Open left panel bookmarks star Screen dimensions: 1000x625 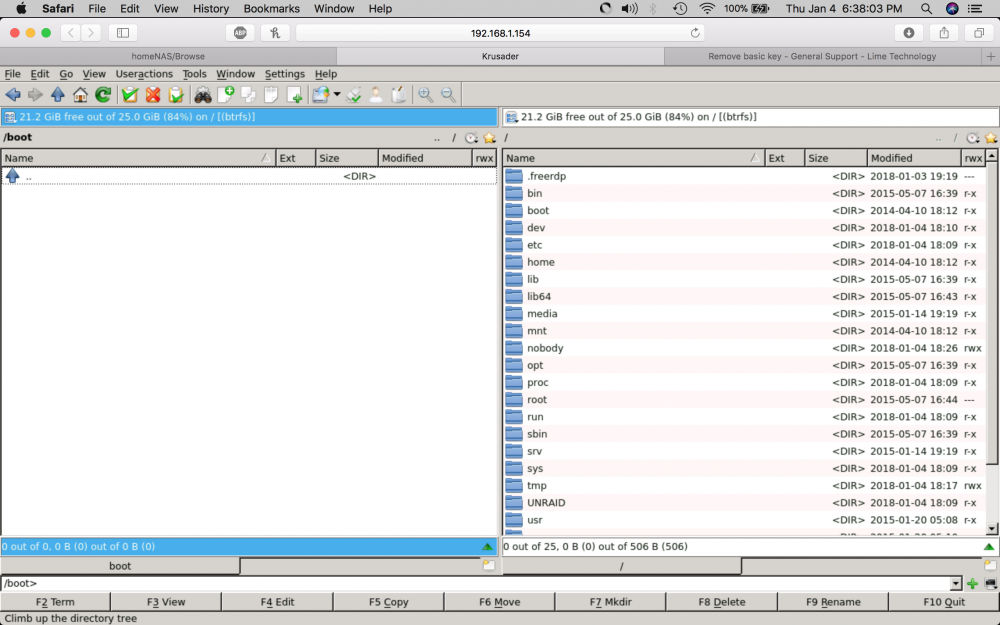(490, 138)
